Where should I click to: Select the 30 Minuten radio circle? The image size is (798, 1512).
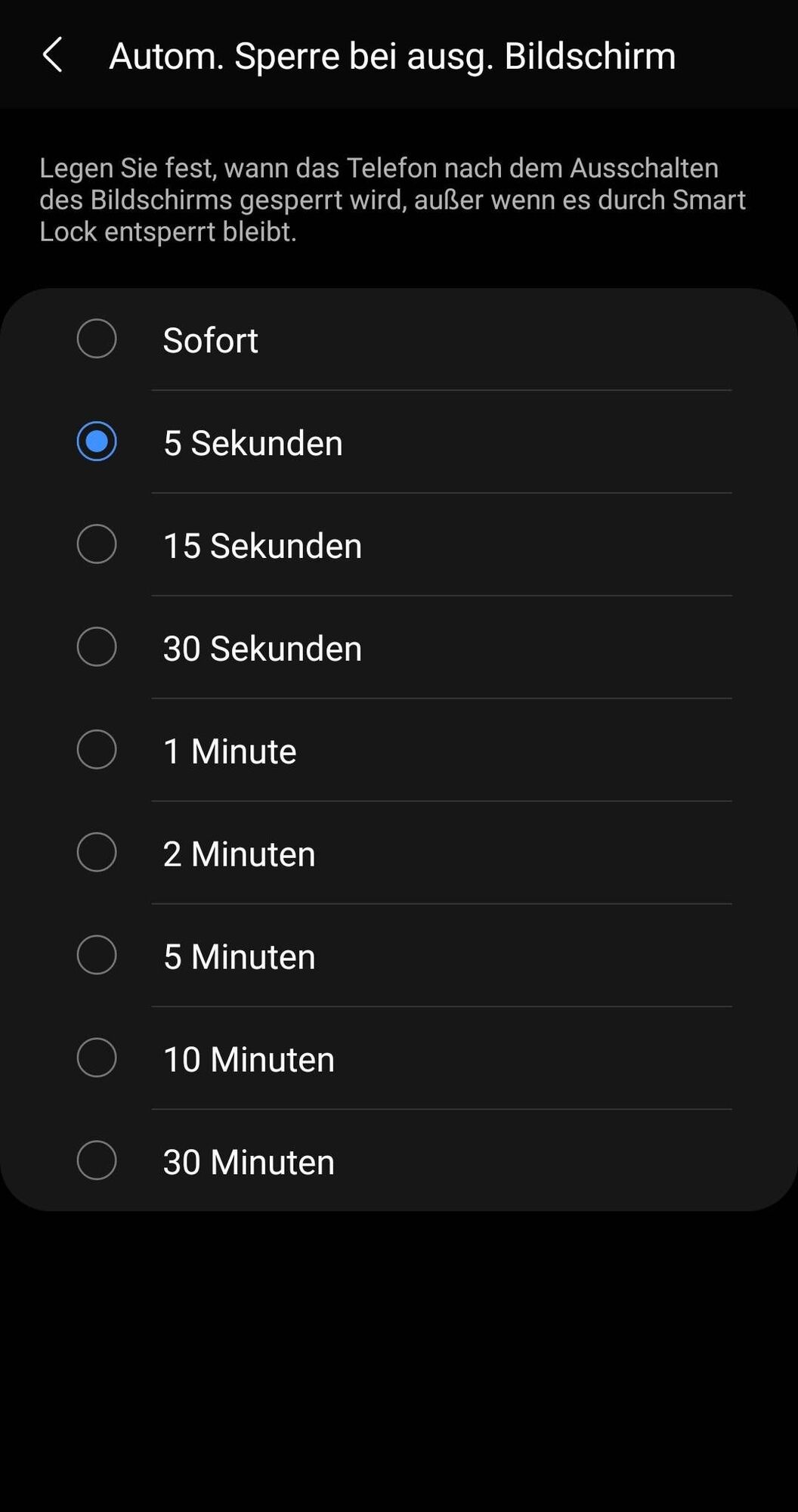point(97,1160)
